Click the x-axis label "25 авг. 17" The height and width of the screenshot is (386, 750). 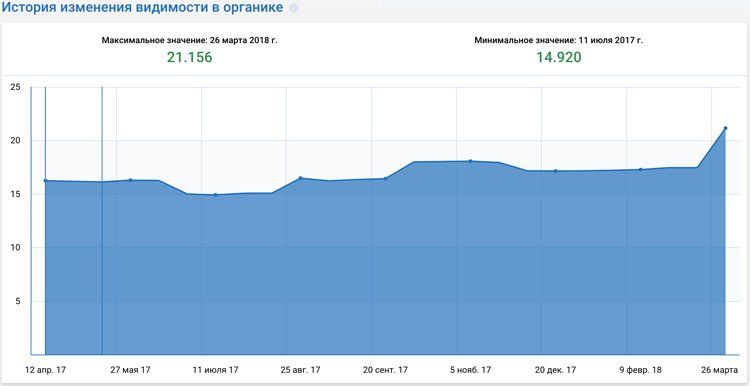(300, 370)
